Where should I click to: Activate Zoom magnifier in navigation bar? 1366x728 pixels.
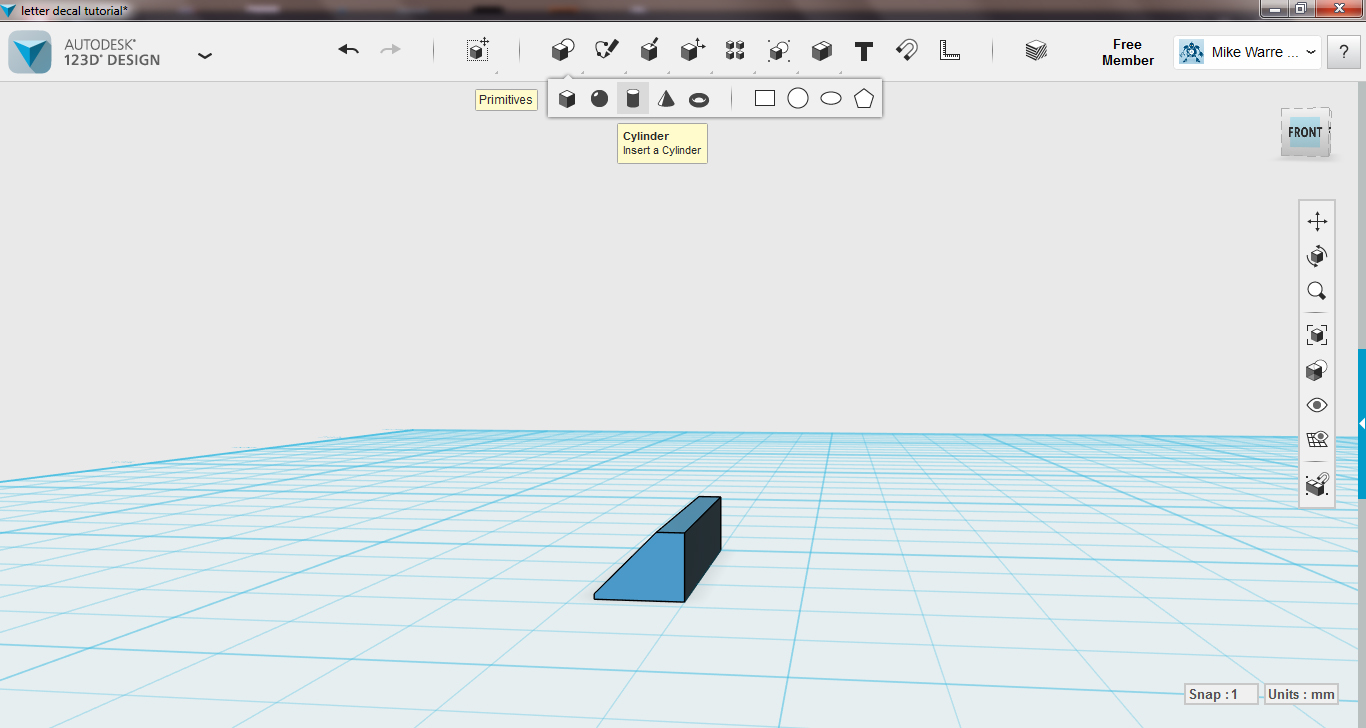1317,291
